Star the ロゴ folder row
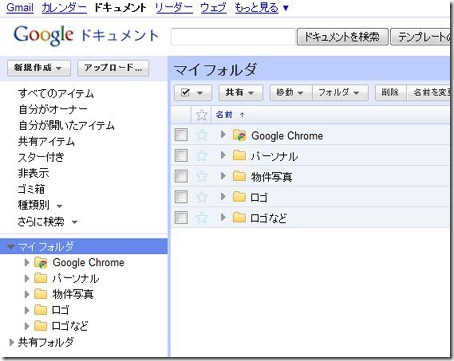 coord(202,197)
